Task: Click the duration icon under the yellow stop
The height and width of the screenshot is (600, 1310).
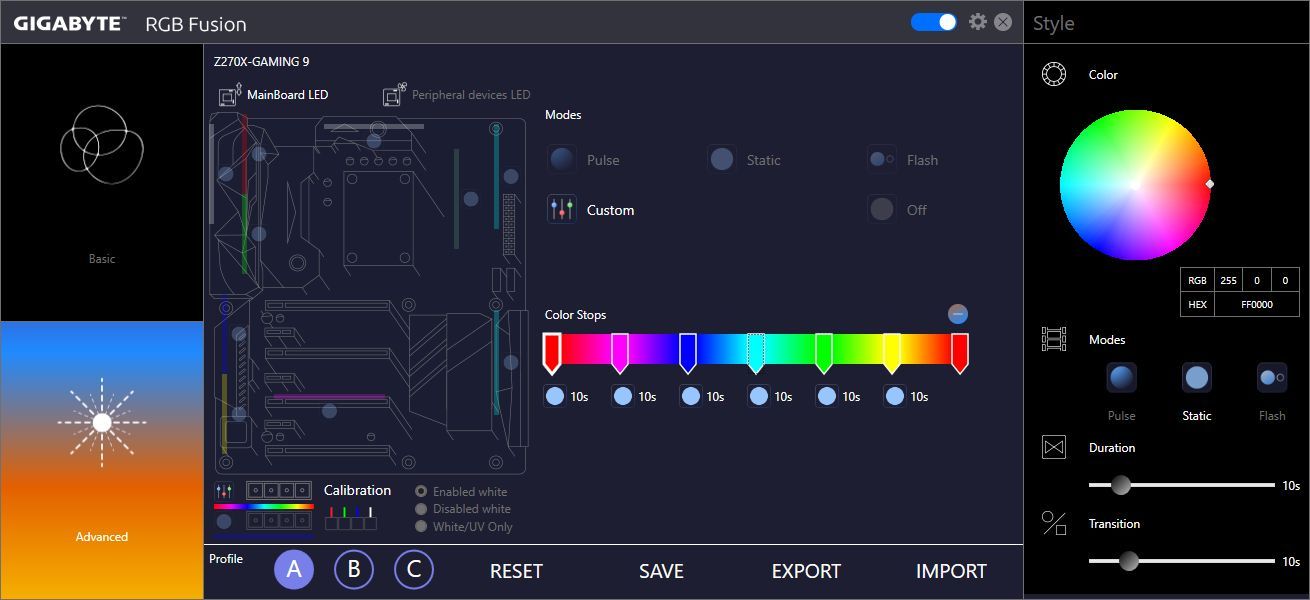Action: (895, 396)
